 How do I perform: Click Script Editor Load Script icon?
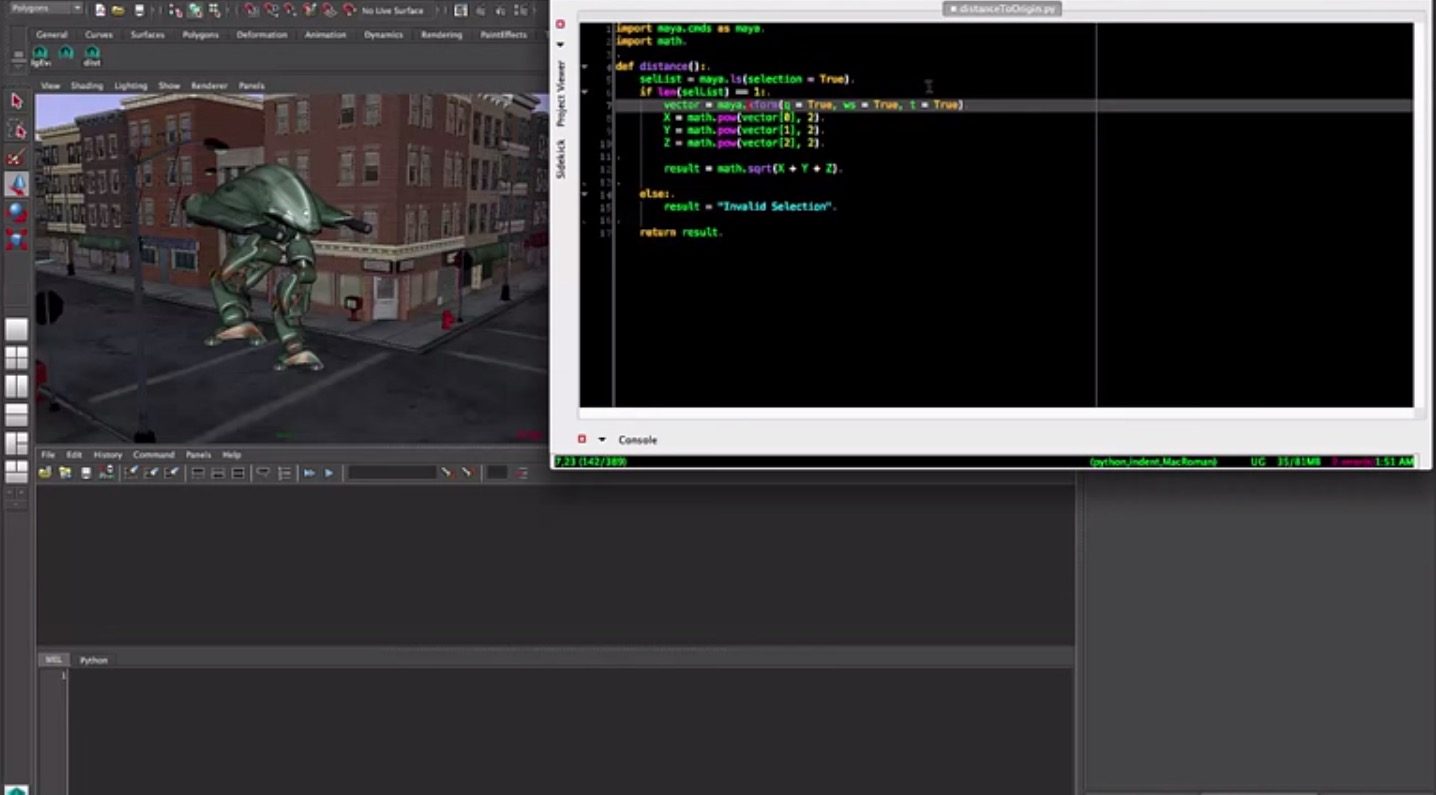pyautogui.click(x=45, y=472)
